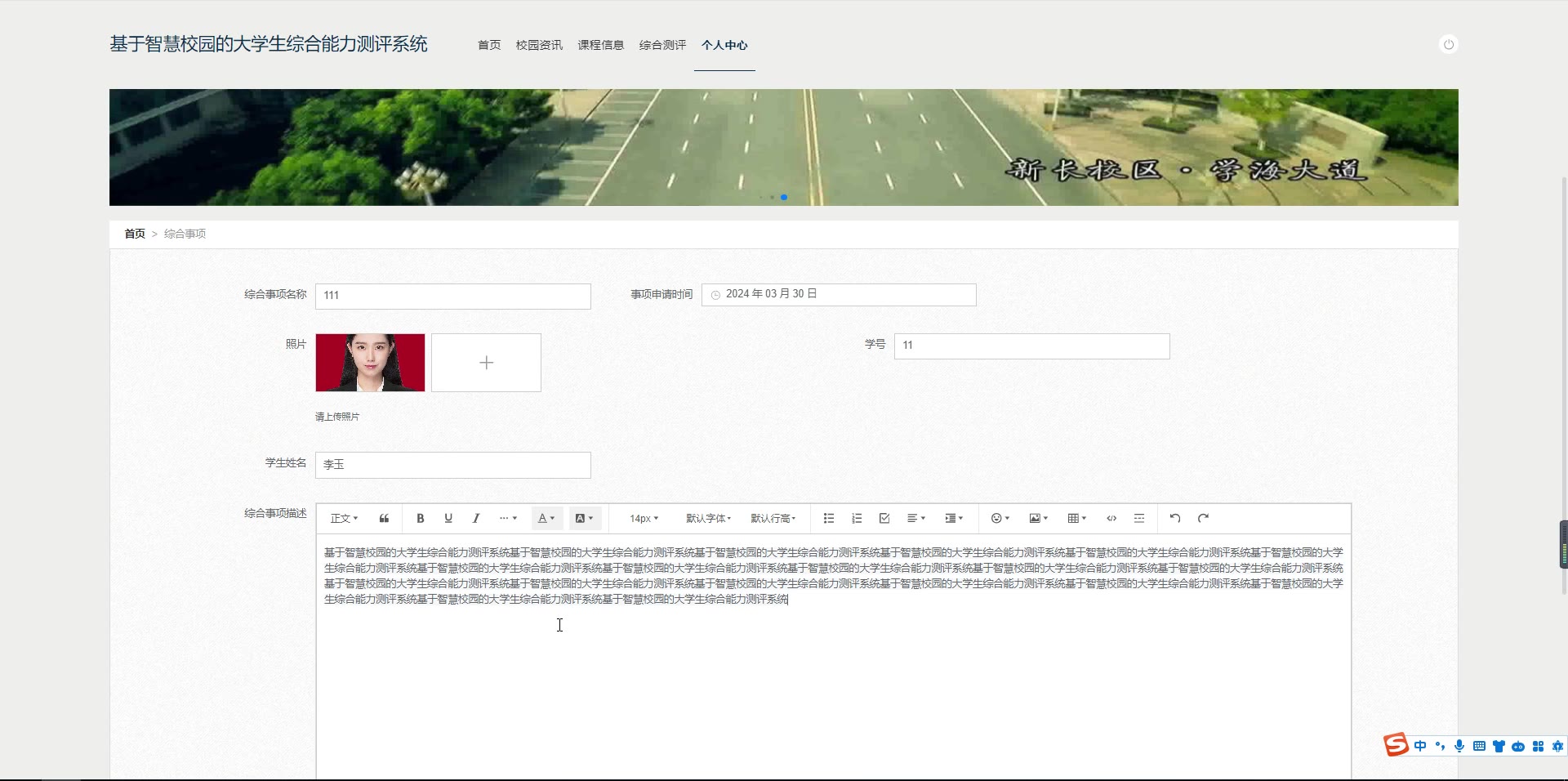Apply underline formatting to text
1568x781 pixels.
[x=448, y=518]
